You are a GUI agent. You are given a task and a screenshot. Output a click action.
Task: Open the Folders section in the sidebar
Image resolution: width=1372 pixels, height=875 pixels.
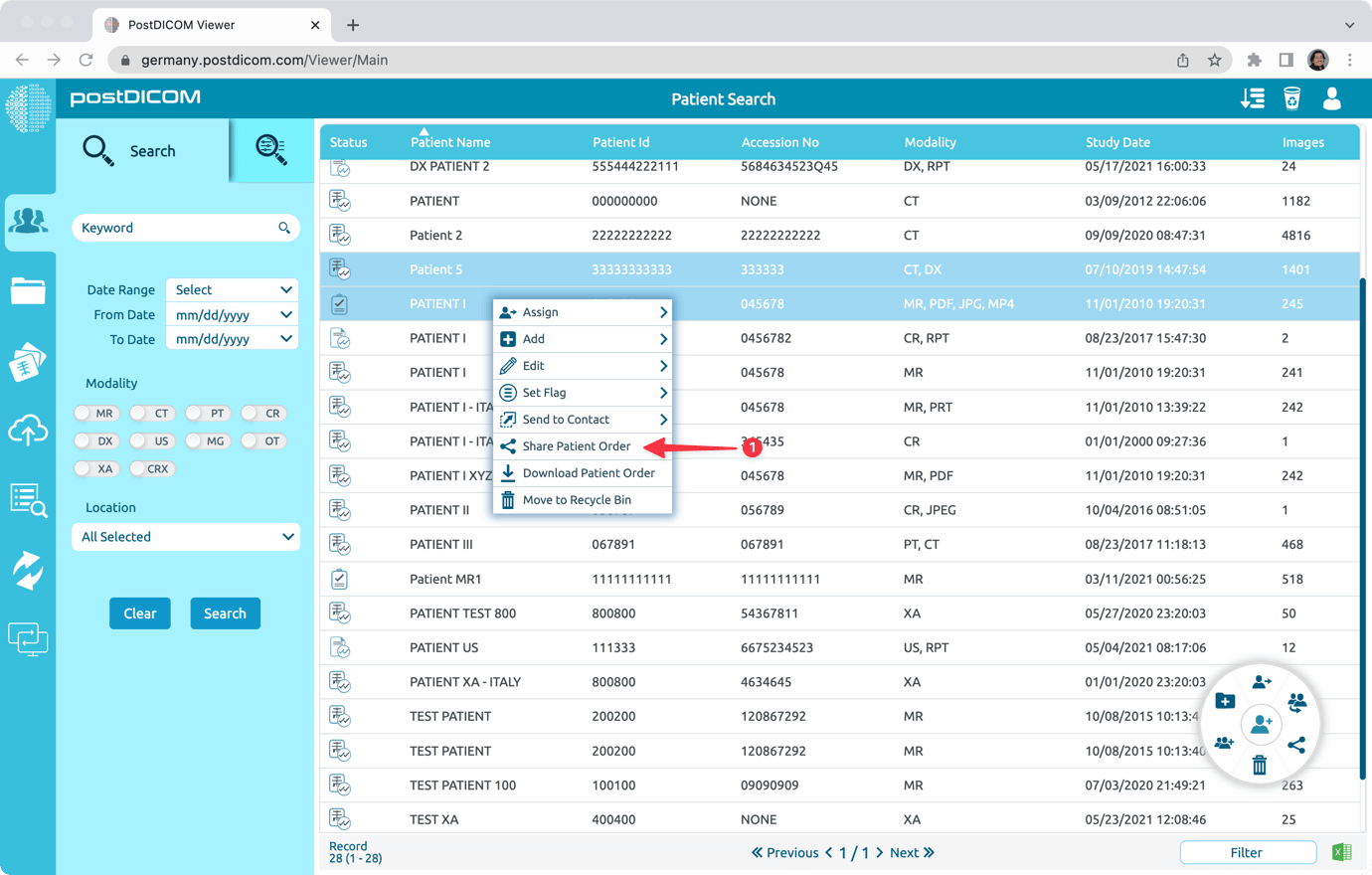(29, 291)
